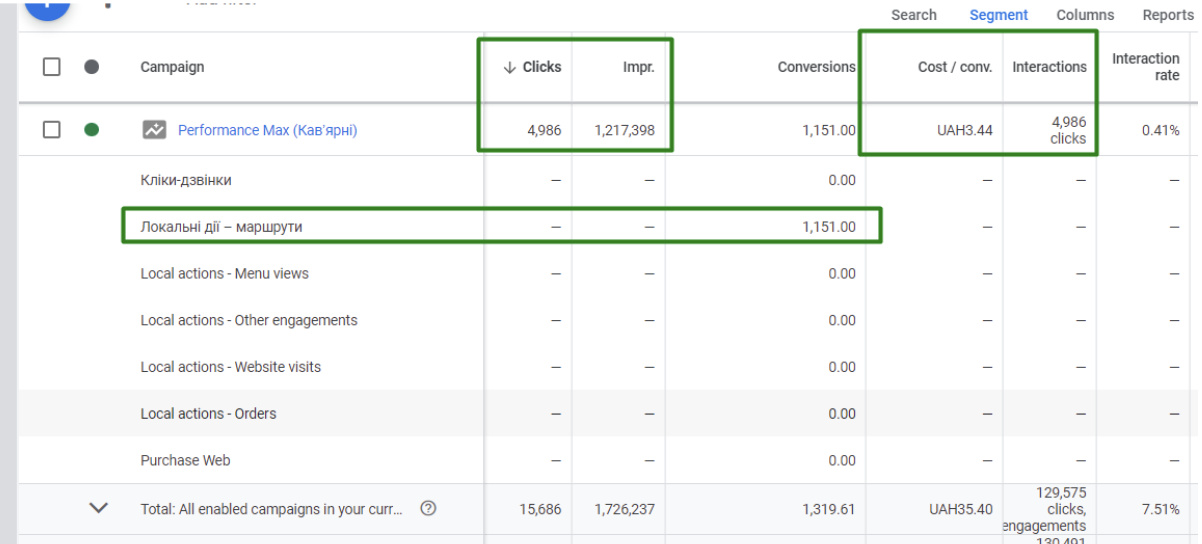The image size is (1202, 544).
Task: Open Performance Max (Кав'ярні) campaign link
Action: click(x=267, y=130)
